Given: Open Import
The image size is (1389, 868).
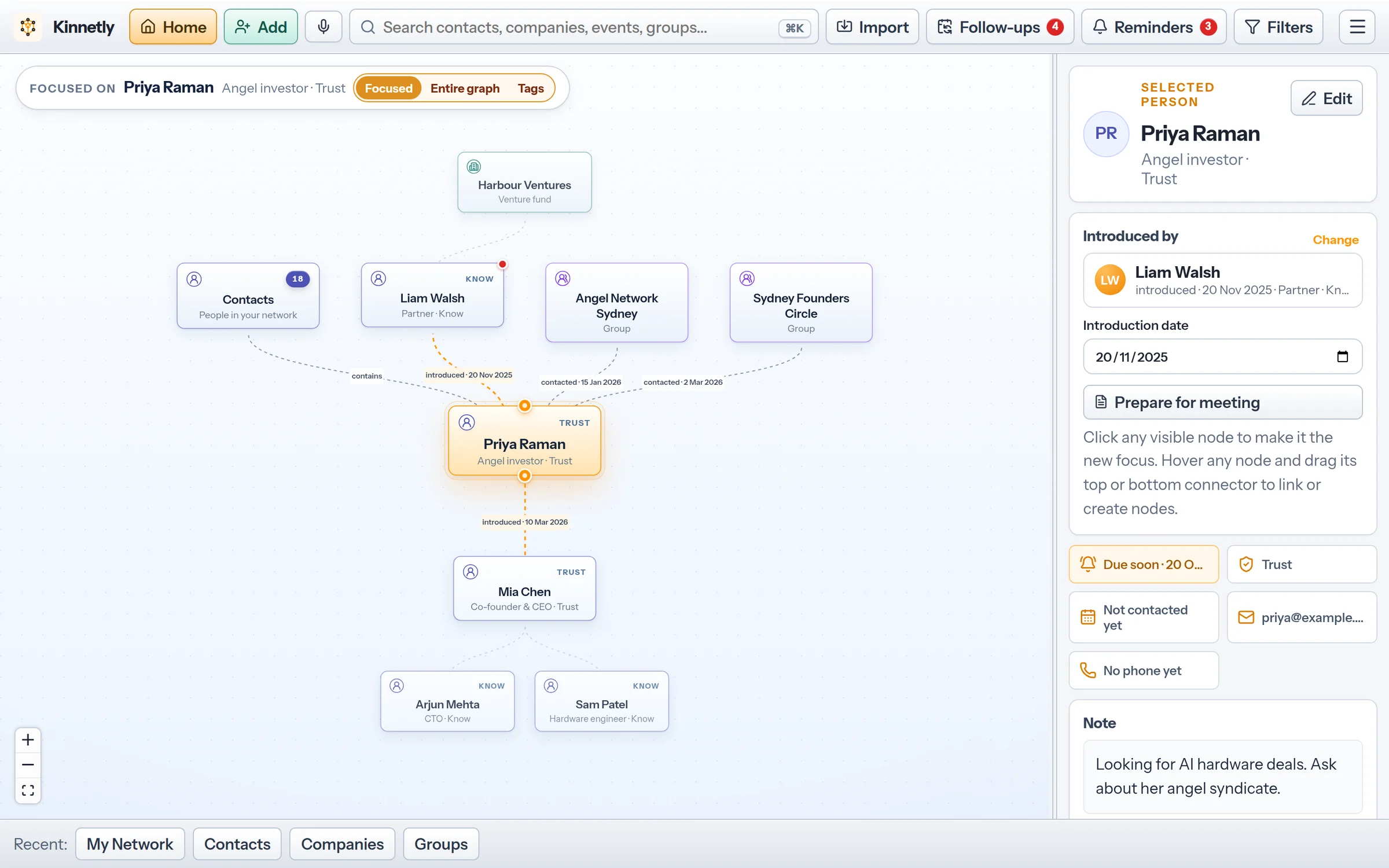Looking at the screenshot, I should pos(872,27).
